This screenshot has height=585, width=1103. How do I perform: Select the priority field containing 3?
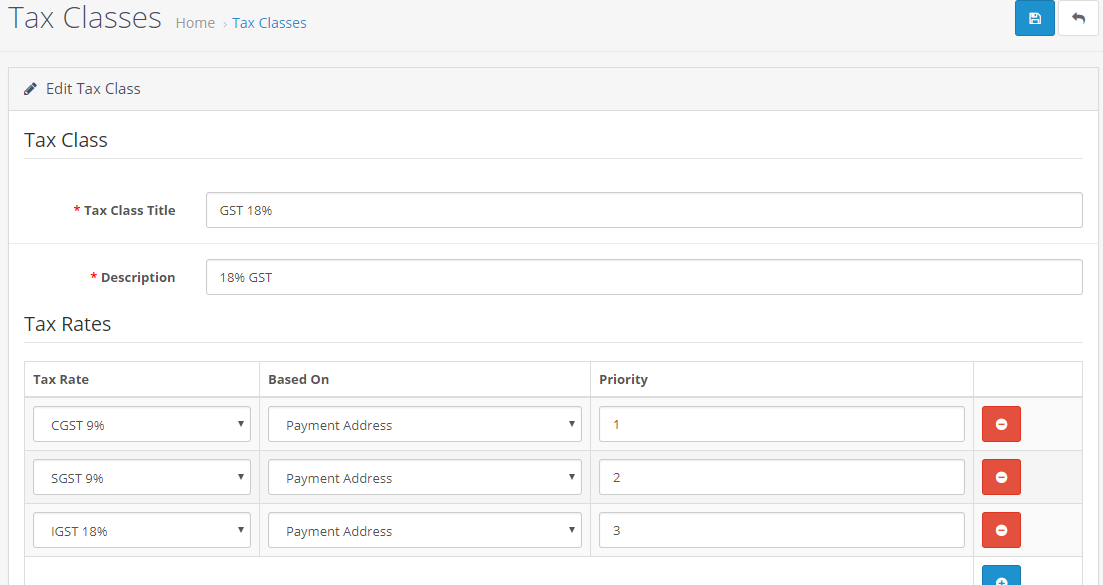pyautogui.click(x=782, y=530)
